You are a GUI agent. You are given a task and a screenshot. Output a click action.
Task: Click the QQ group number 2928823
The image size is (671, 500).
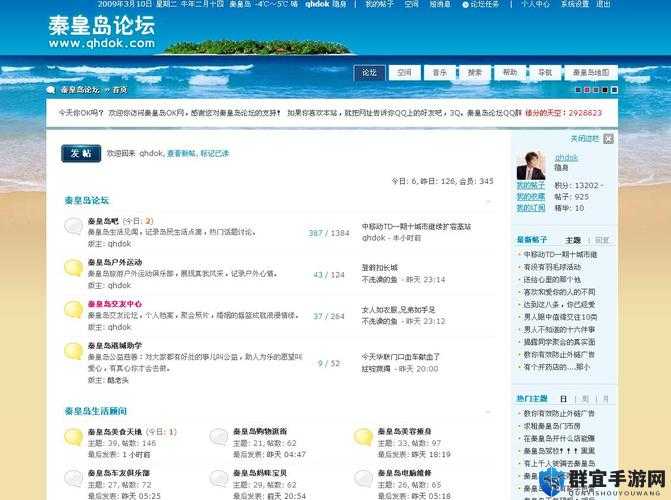click(x=585, y=113)
